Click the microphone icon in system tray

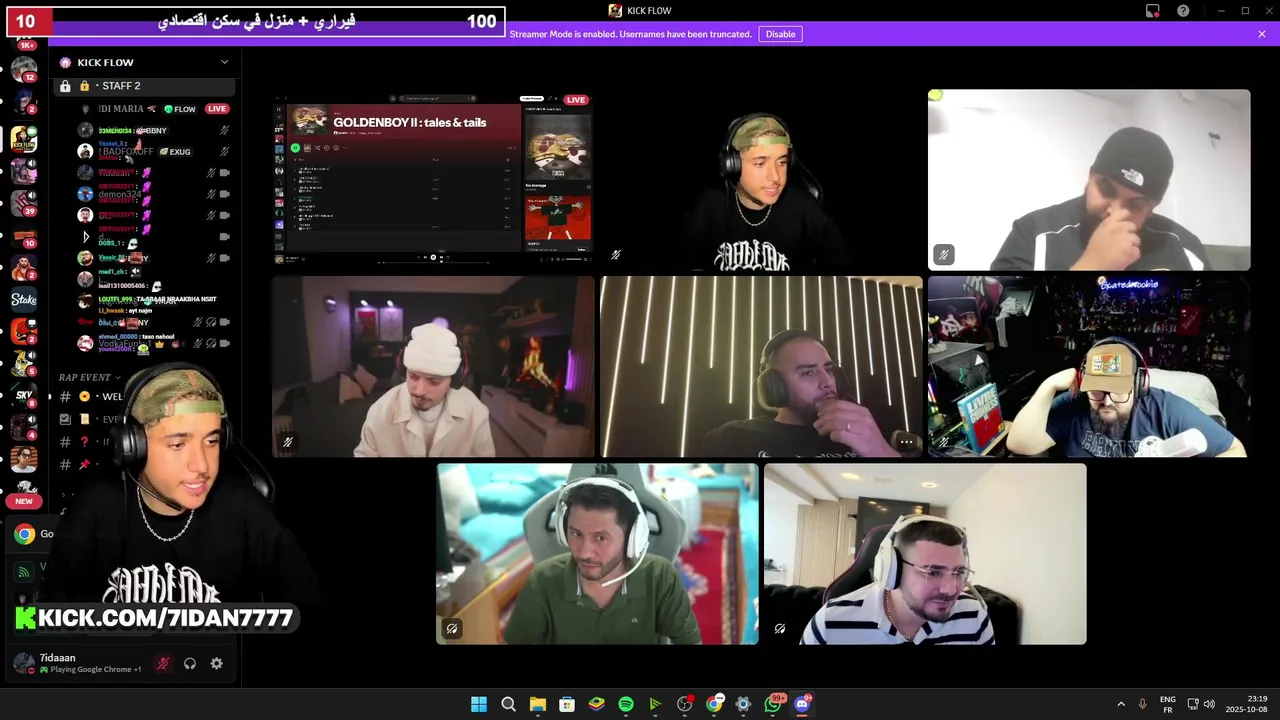(x=1143, y=704)
